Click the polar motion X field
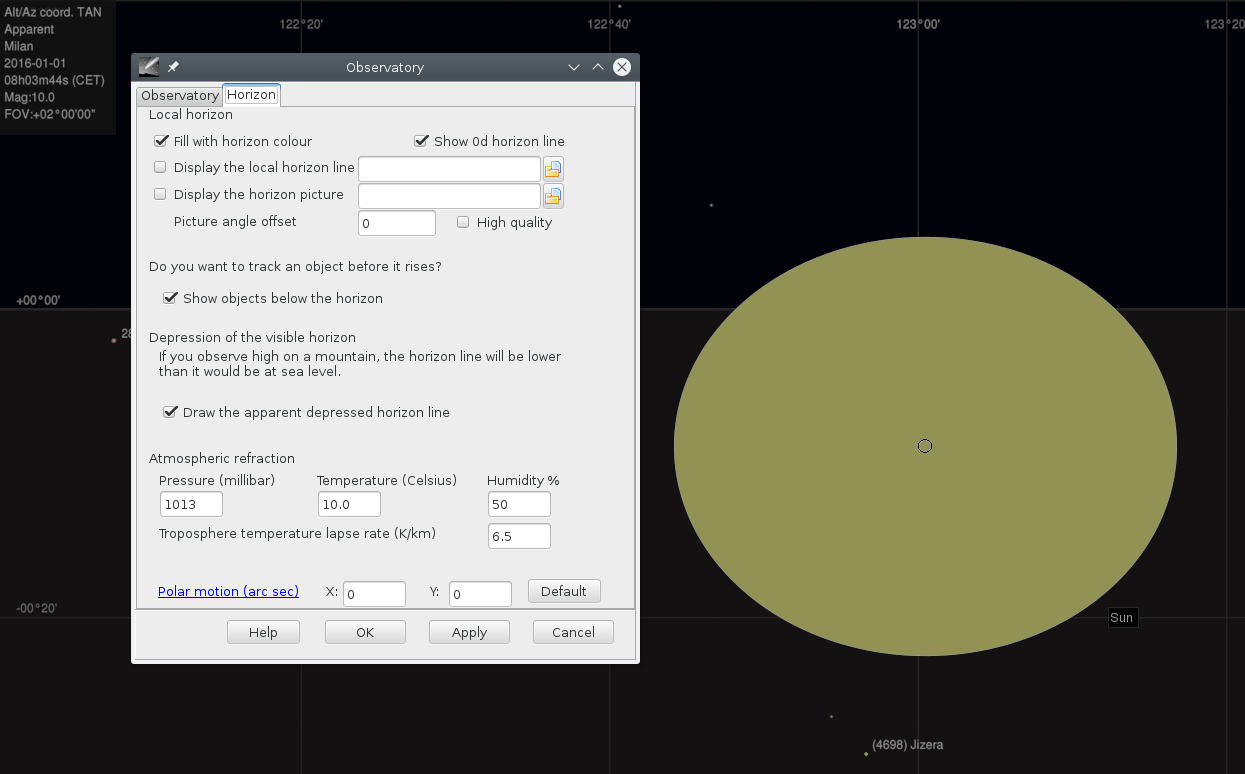The image size is (1245, 774). pos(374,594)
